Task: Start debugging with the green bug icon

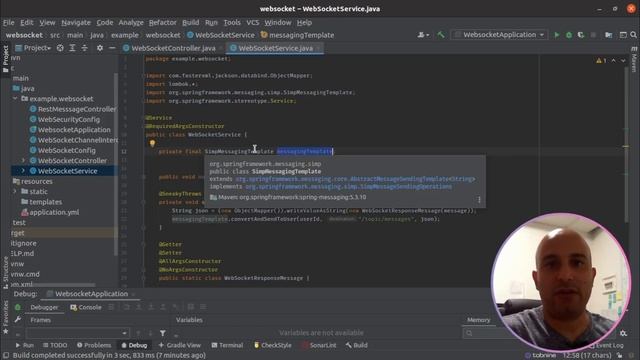Action: [x=569, y=35]
